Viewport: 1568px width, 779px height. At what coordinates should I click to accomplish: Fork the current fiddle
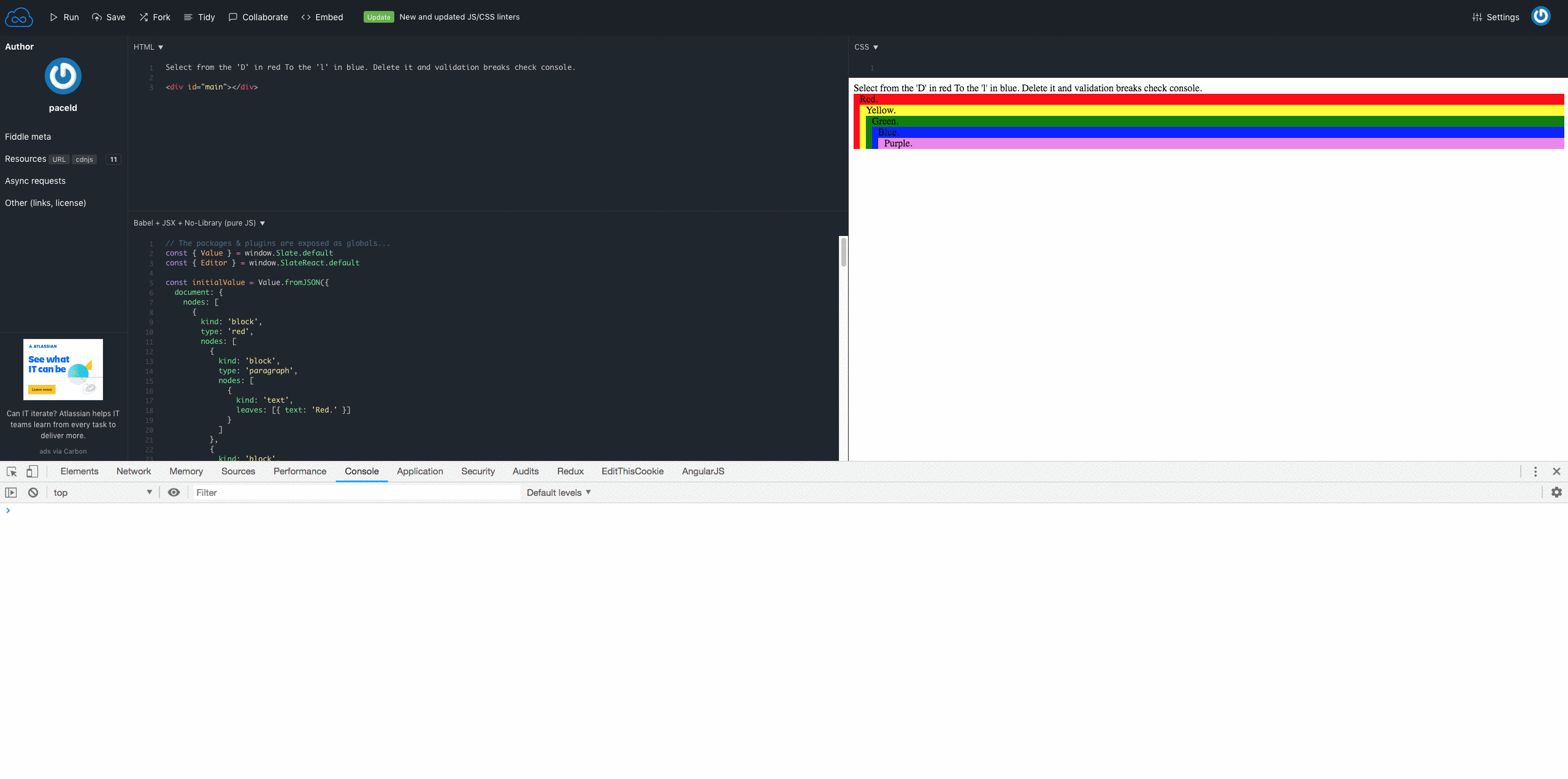tap(155, 17)
